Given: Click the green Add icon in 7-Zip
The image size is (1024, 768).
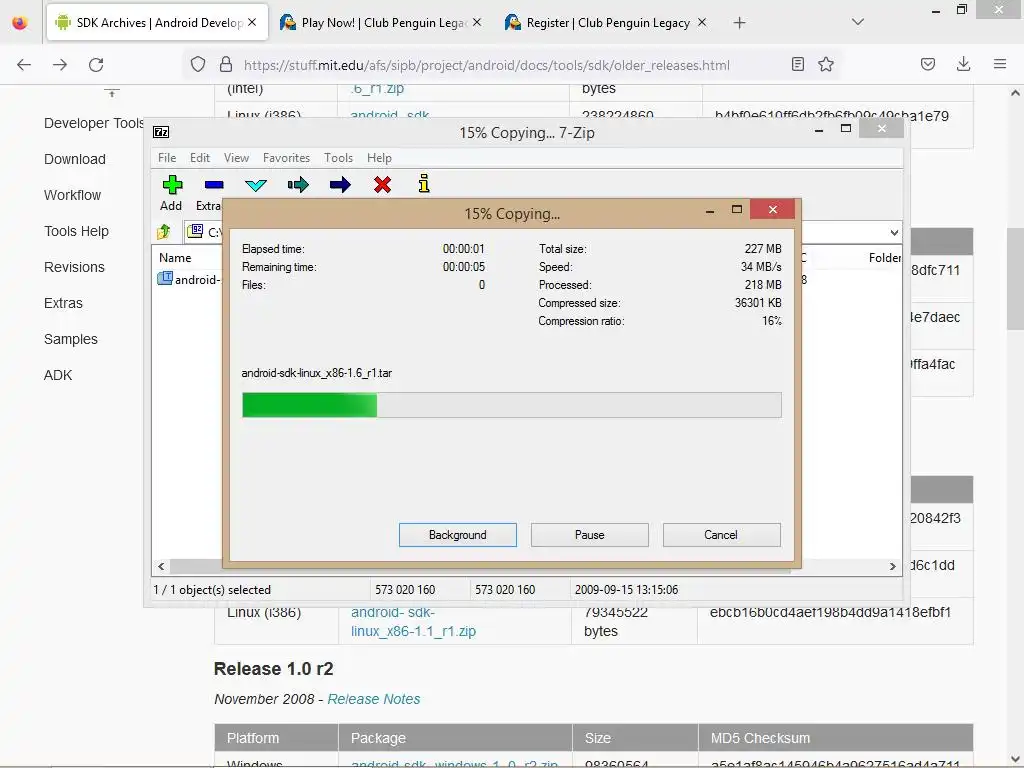Looking at the screenshot, I should click(x=172, y=185).
